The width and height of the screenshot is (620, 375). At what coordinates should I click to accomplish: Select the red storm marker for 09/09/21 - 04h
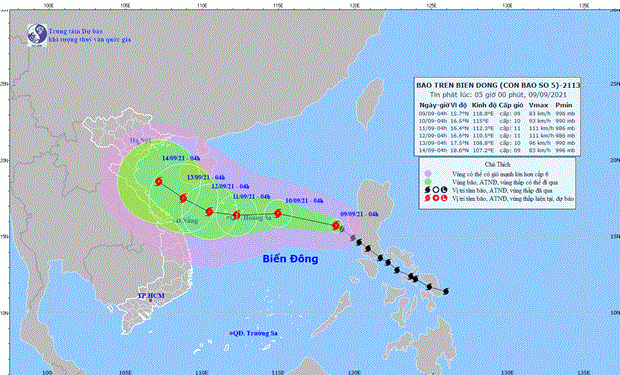point(336,226)
